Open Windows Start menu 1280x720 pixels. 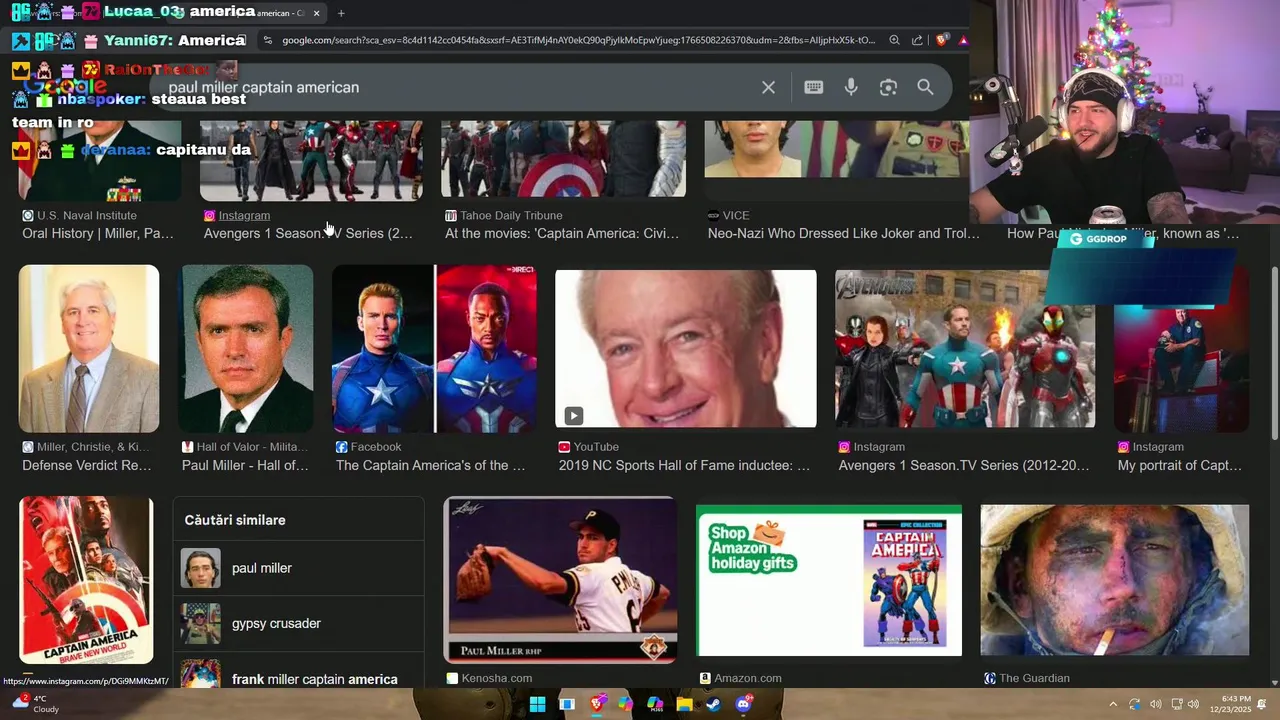(x=537, y=704)
